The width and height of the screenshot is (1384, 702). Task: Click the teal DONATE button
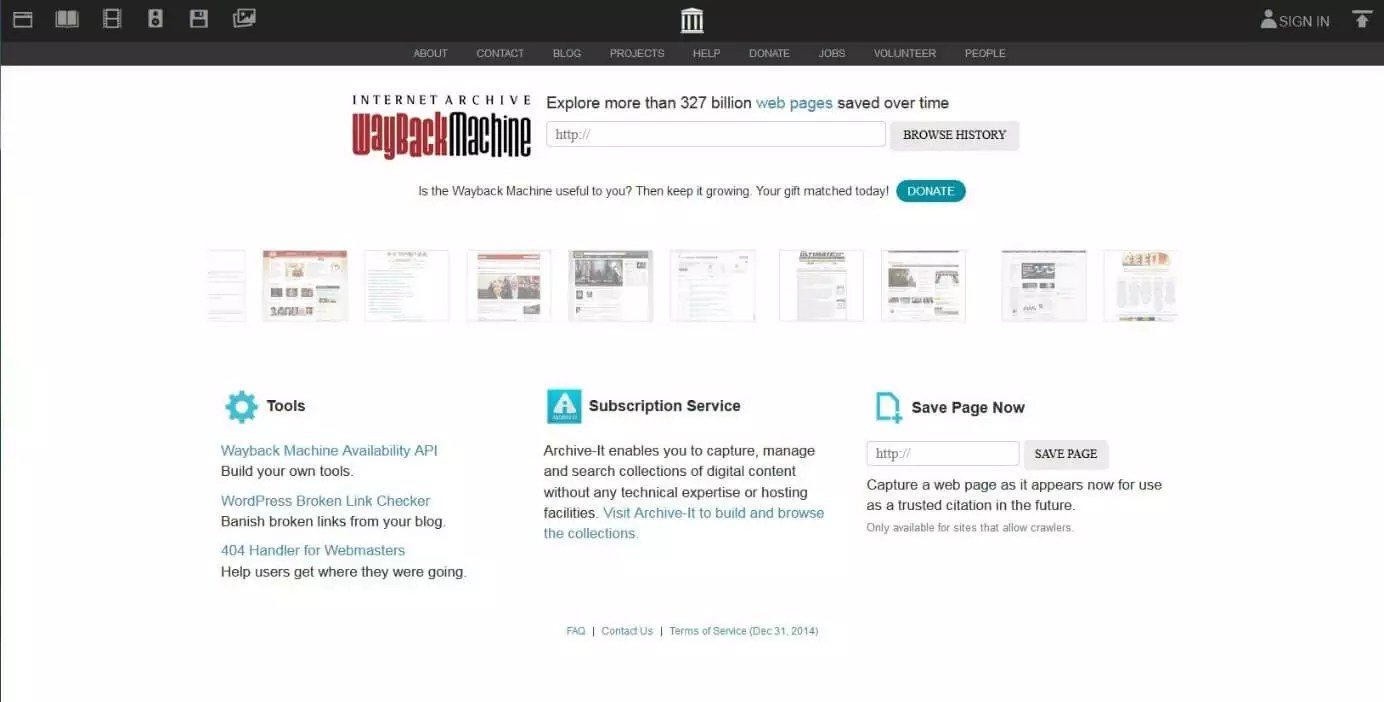[x=931, y=191]
